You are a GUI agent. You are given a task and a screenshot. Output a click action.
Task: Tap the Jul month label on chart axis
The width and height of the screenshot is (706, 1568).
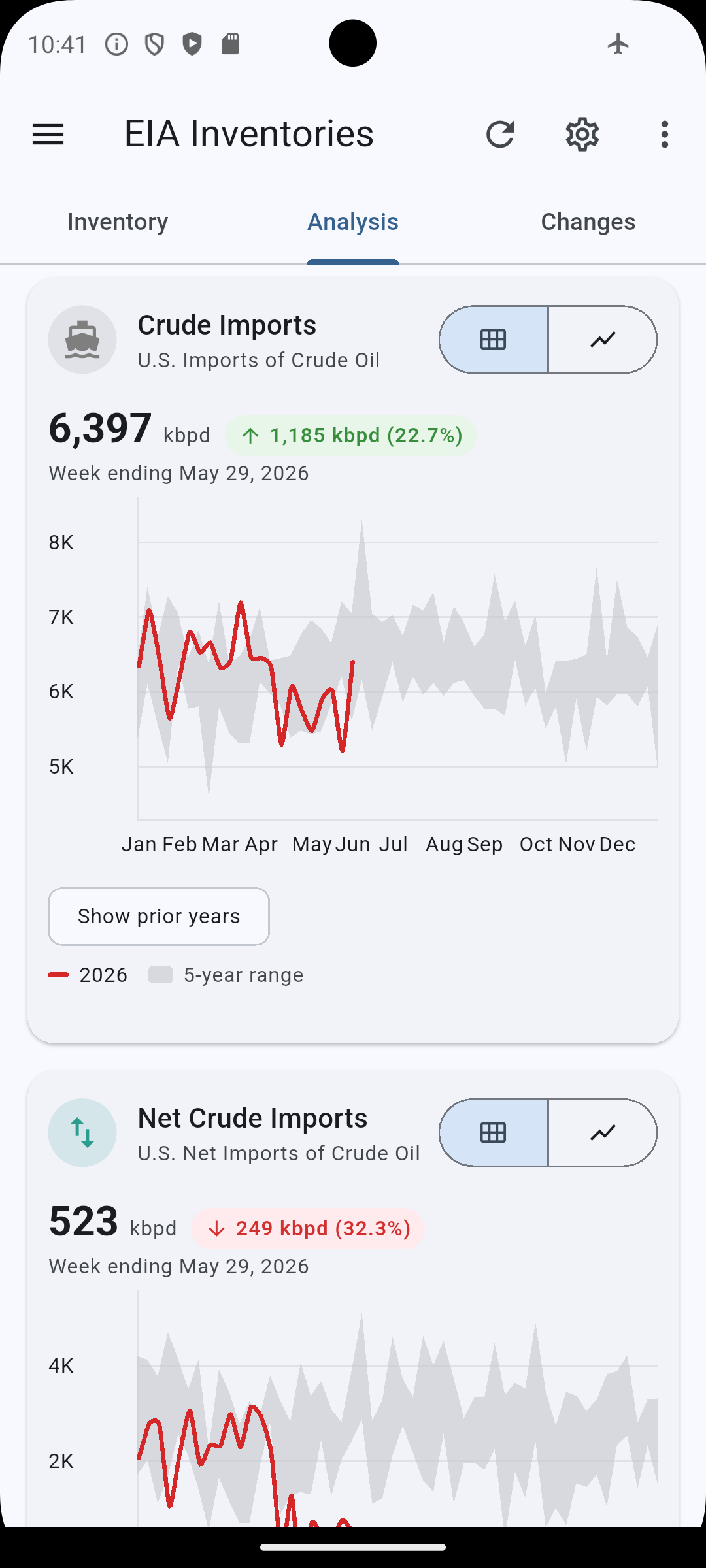pyautogui.click(x=394, y=844)
